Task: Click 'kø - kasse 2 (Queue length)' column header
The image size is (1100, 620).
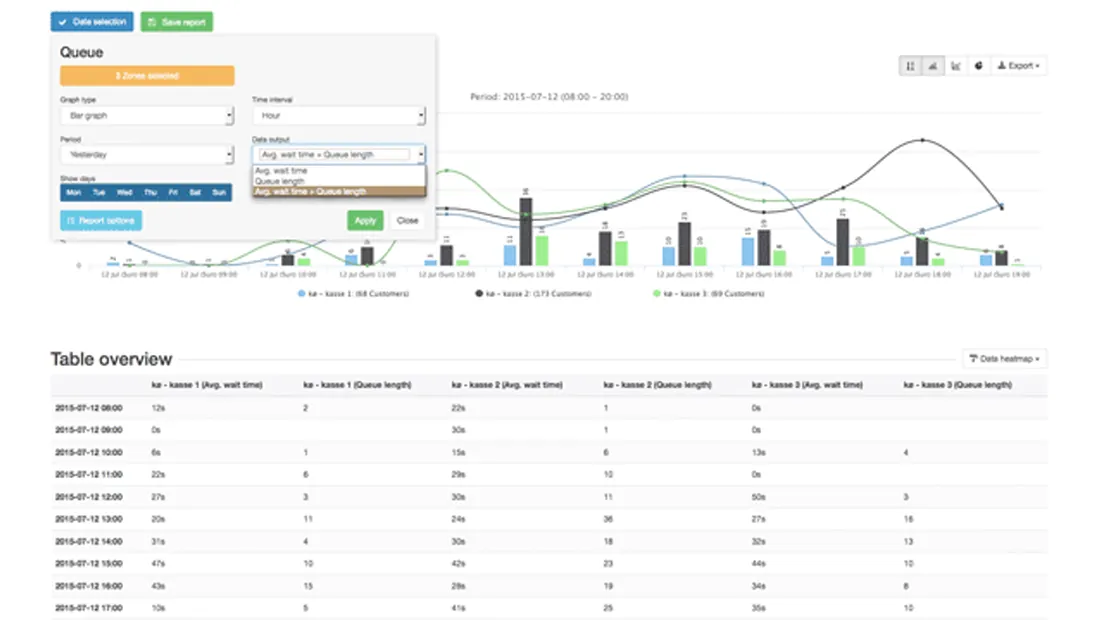Action: pos(657,385)
